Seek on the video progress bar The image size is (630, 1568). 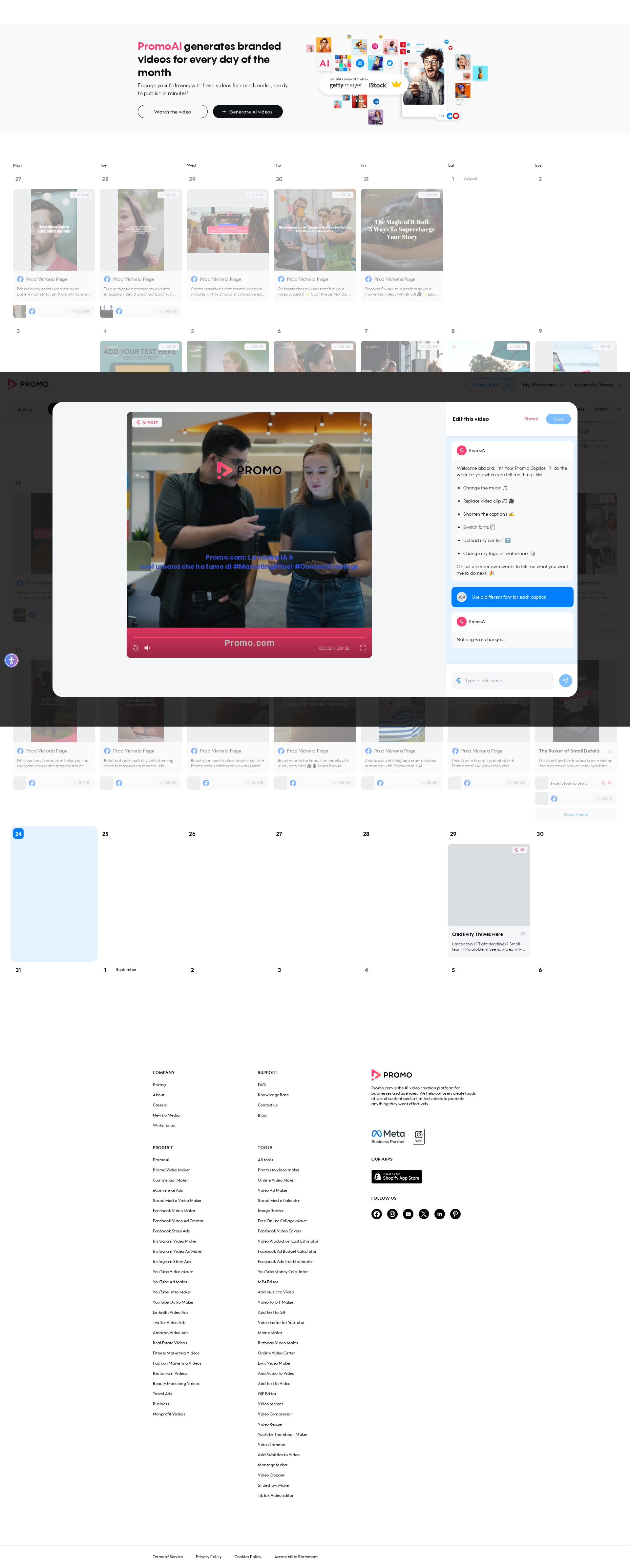(x=249, y=637)
